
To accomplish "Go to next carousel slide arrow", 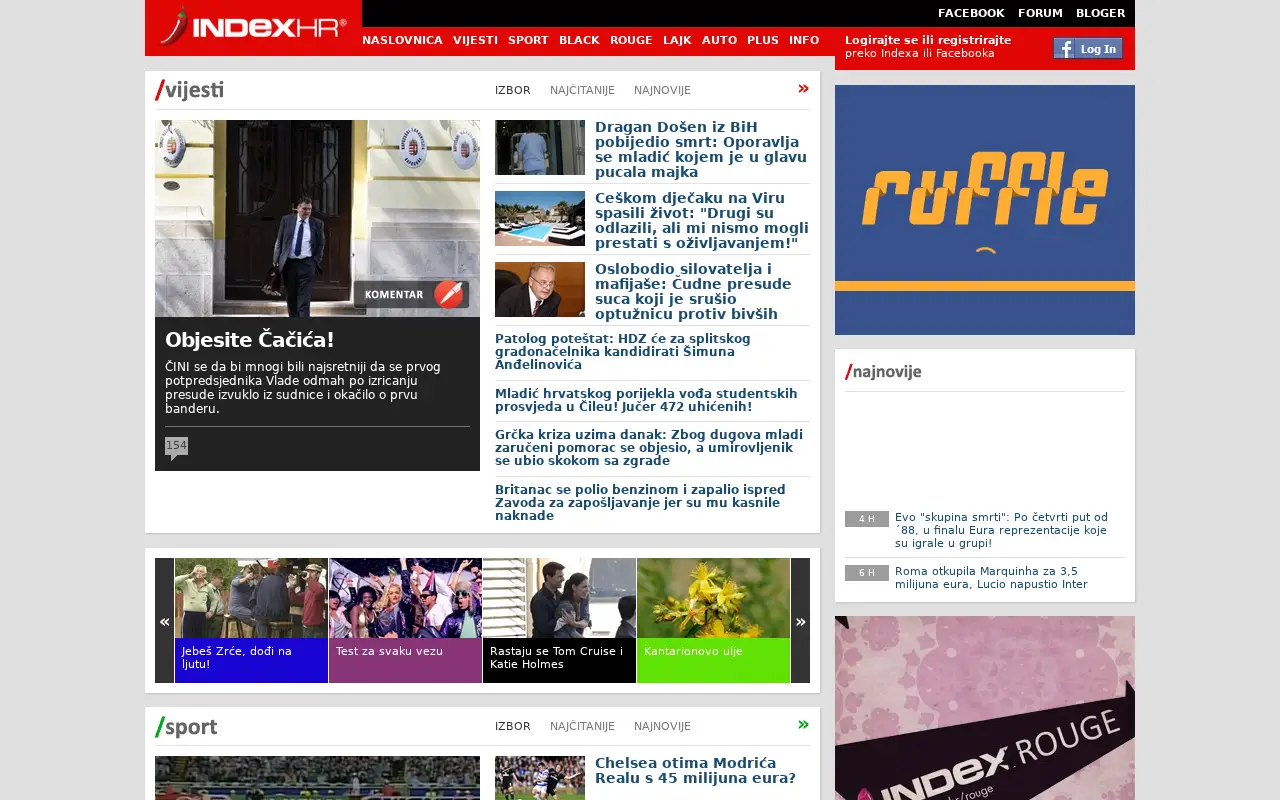I will point(800,621).
